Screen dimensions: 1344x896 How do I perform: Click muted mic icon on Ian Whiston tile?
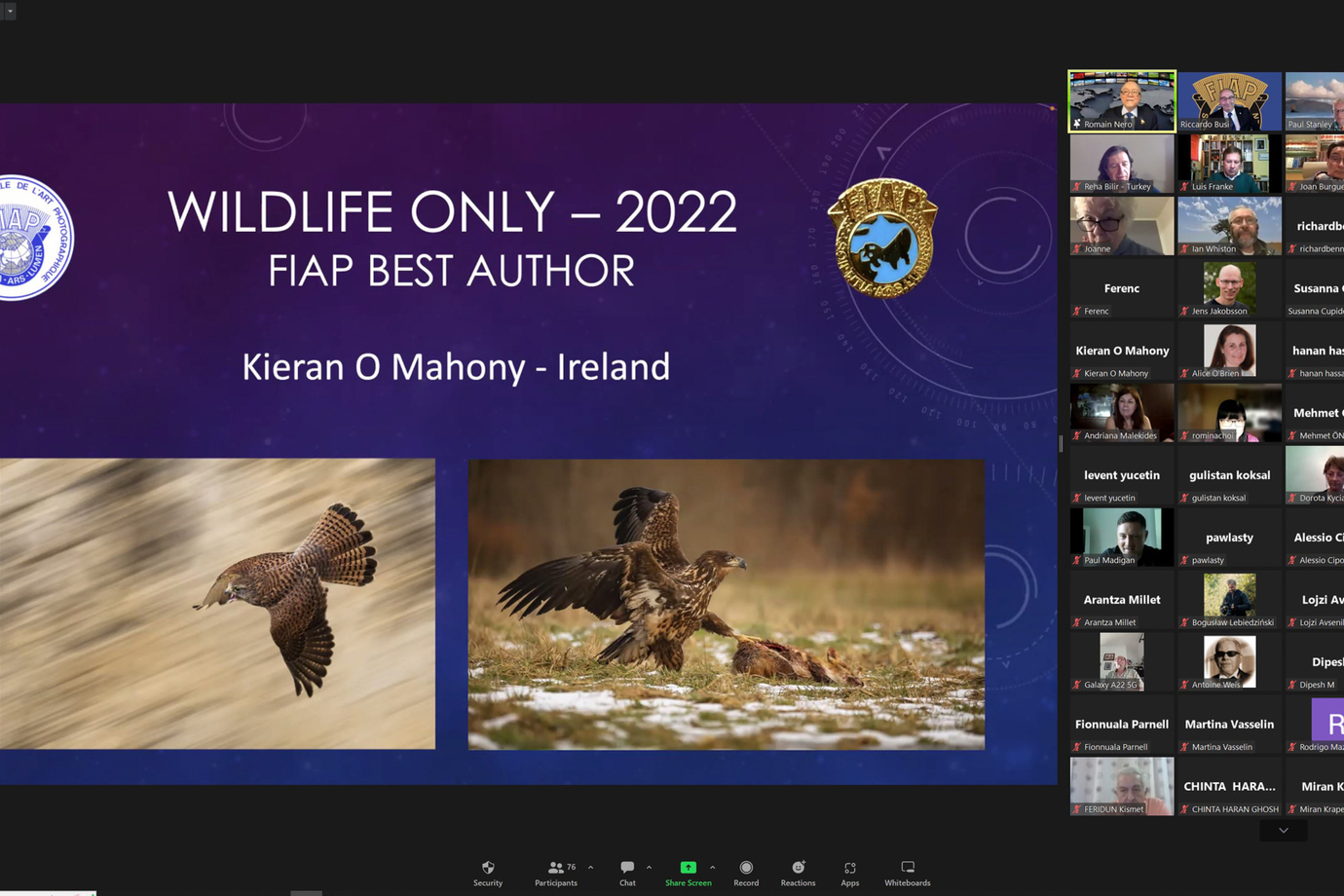point(1185,249)
